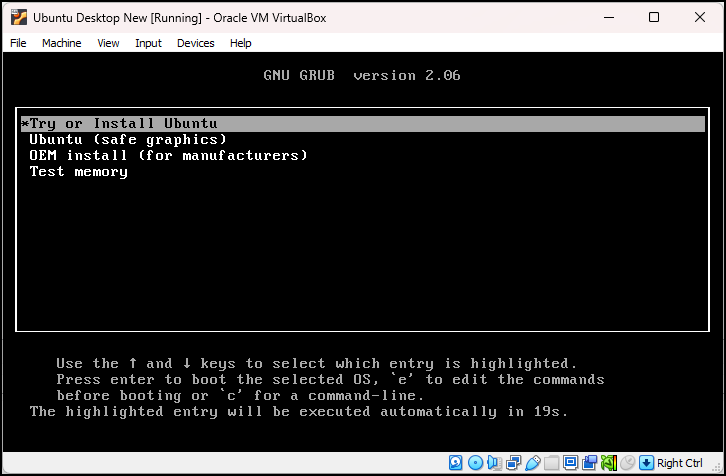Click the network adapters status icon
This screenshot has width=726, height=476.
point(513,463)
